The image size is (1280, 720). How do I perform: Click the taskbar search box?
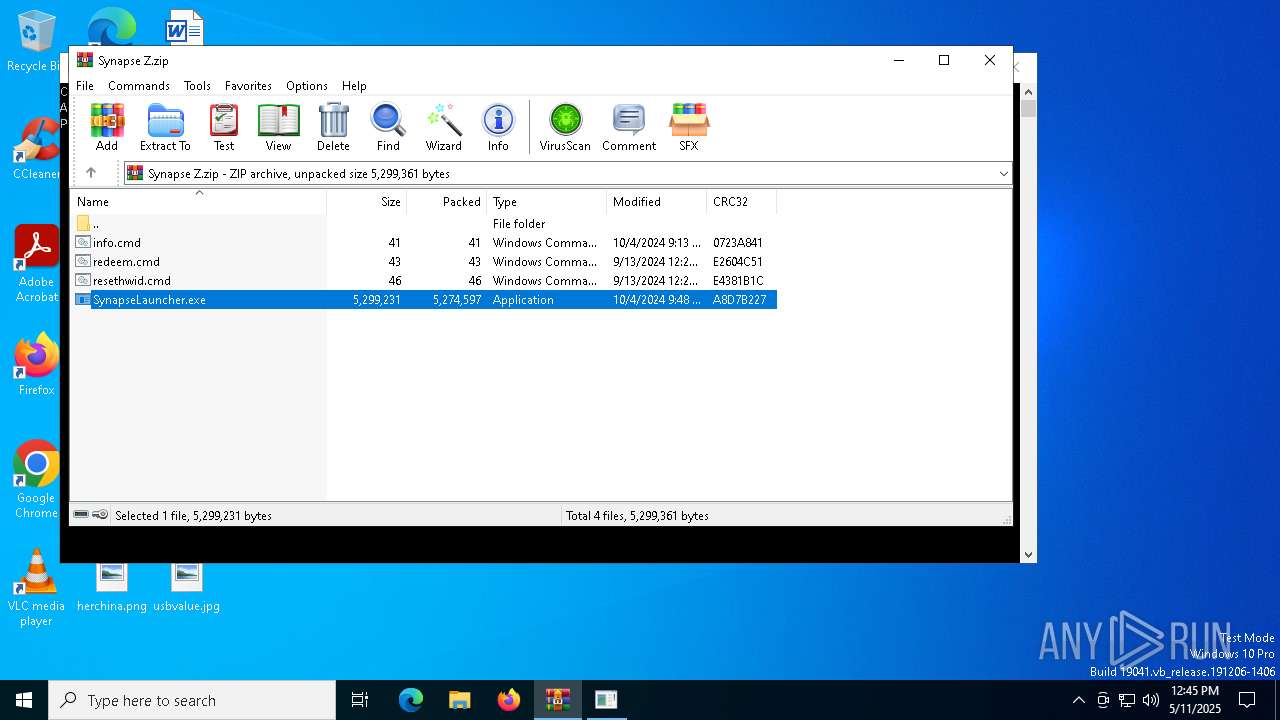pos(192,700)
